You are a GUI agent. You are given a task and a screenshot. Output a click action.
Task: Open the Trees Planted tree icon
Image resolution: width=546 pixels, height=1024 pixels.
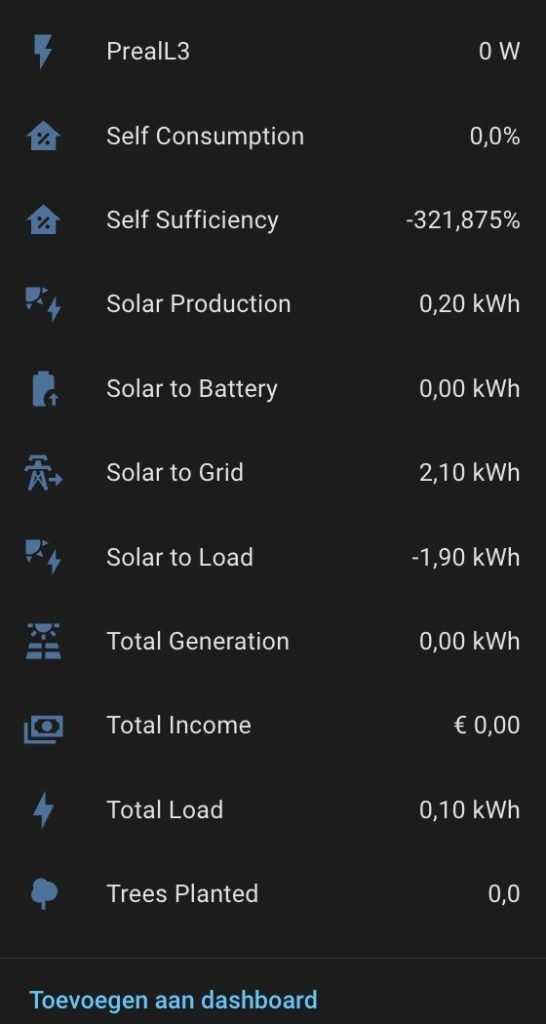click(44, 893)
